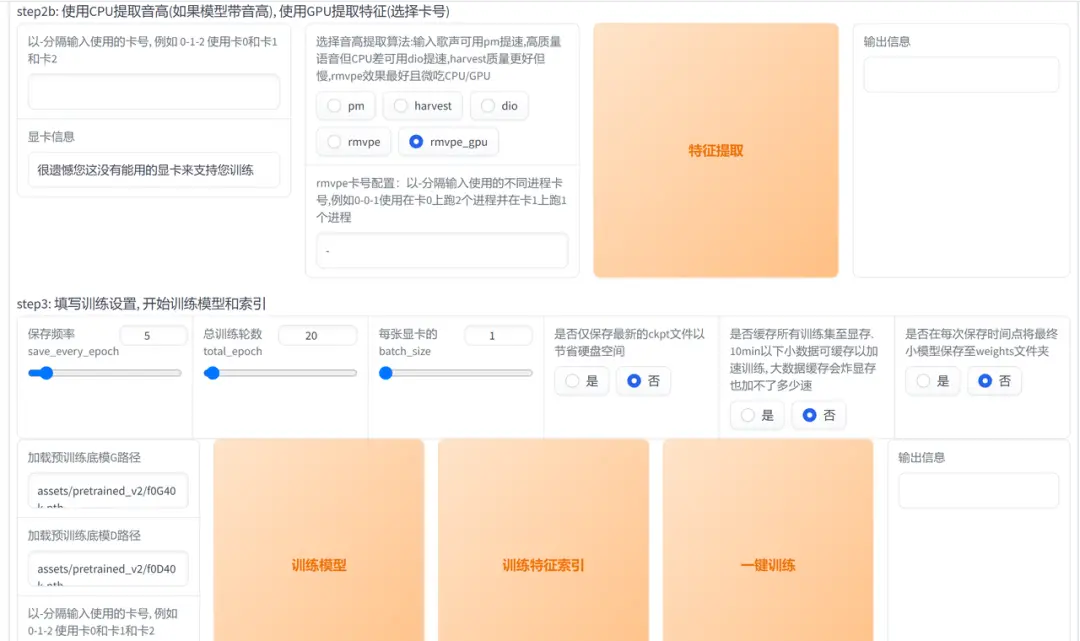Click the rmvpe卡号配置 input field

442,251
